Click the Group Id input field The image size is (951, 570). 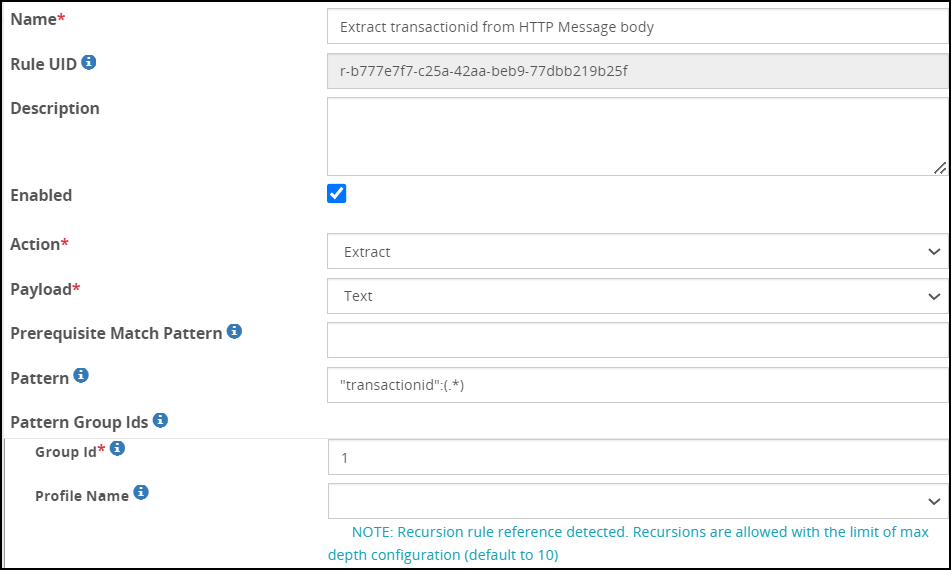pos(637,458)
